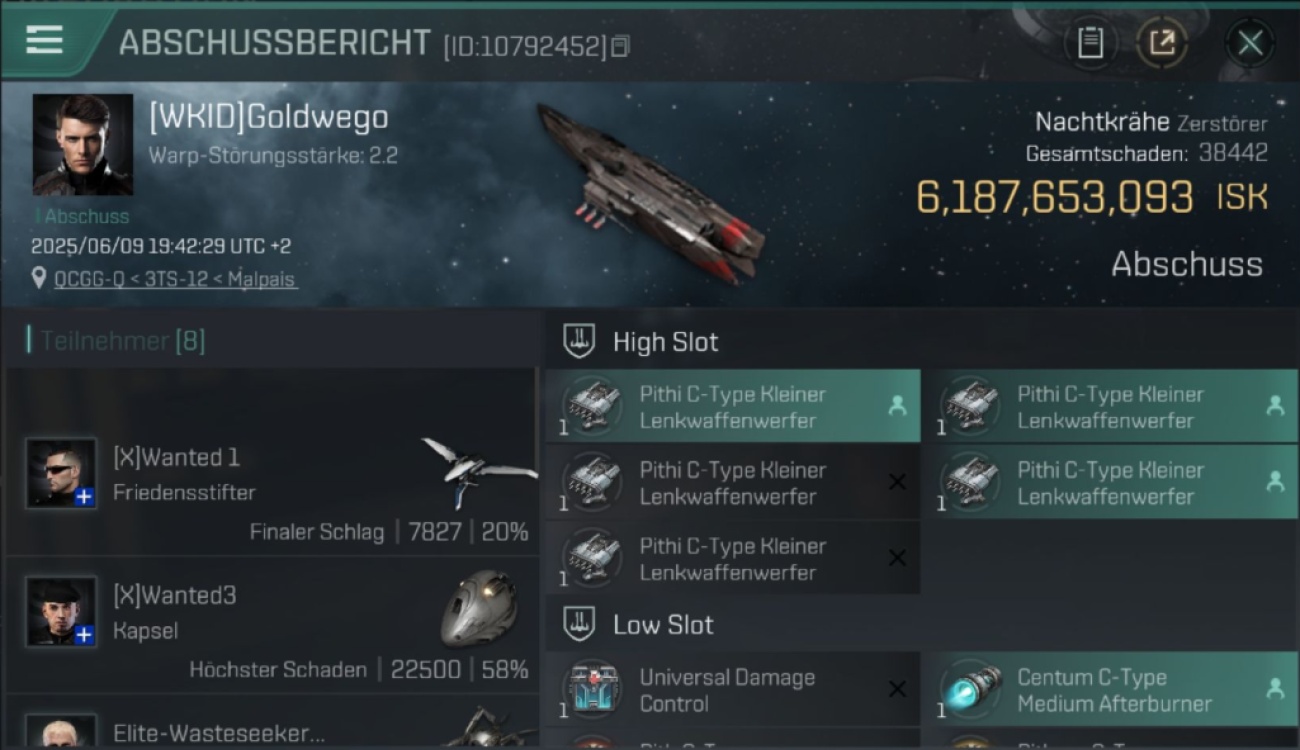Copy the kill report ID
1300x750 pixels.
pyautogui.click(x=620, y=46)
